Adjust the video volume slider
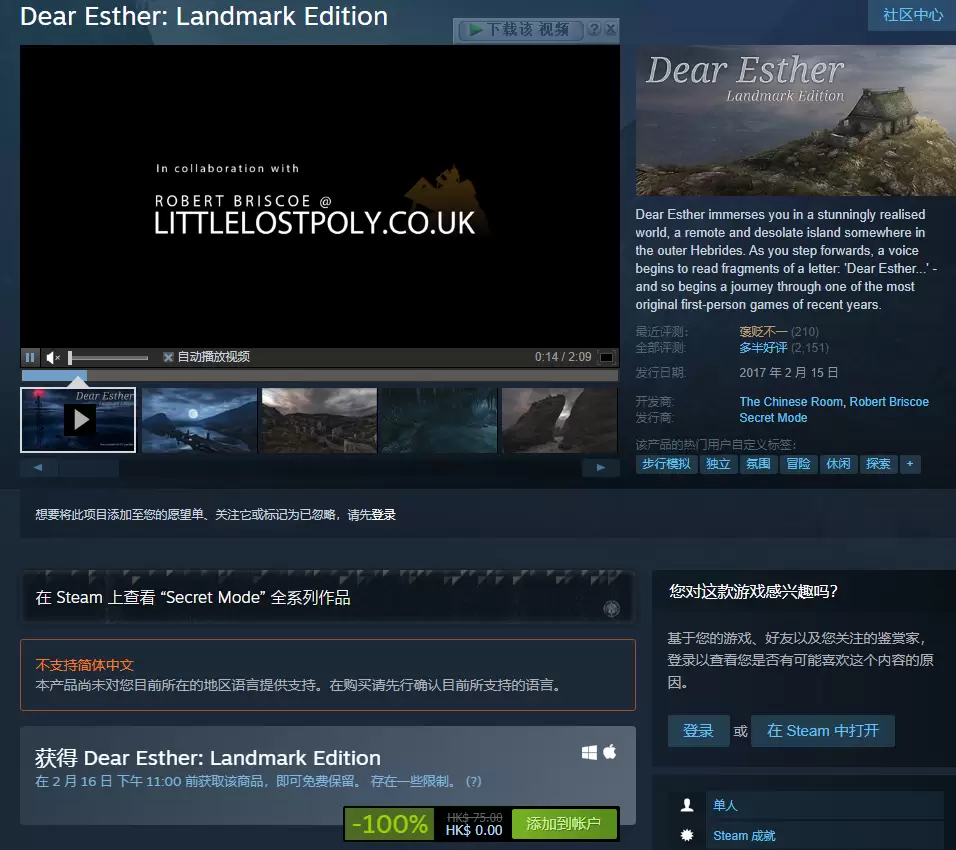956x850 pixels. (x=108, y=357)
